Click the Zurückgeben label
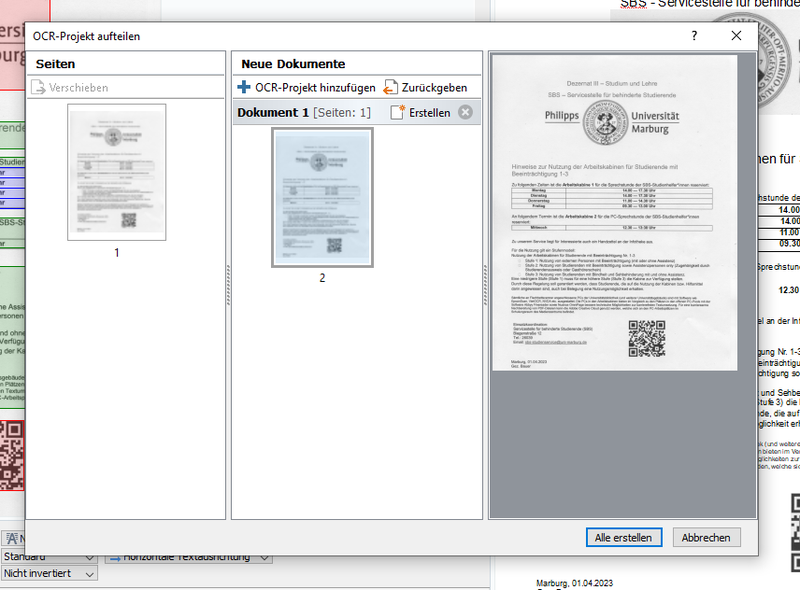Viewport: 800px width, 590px height. (434, 87)
